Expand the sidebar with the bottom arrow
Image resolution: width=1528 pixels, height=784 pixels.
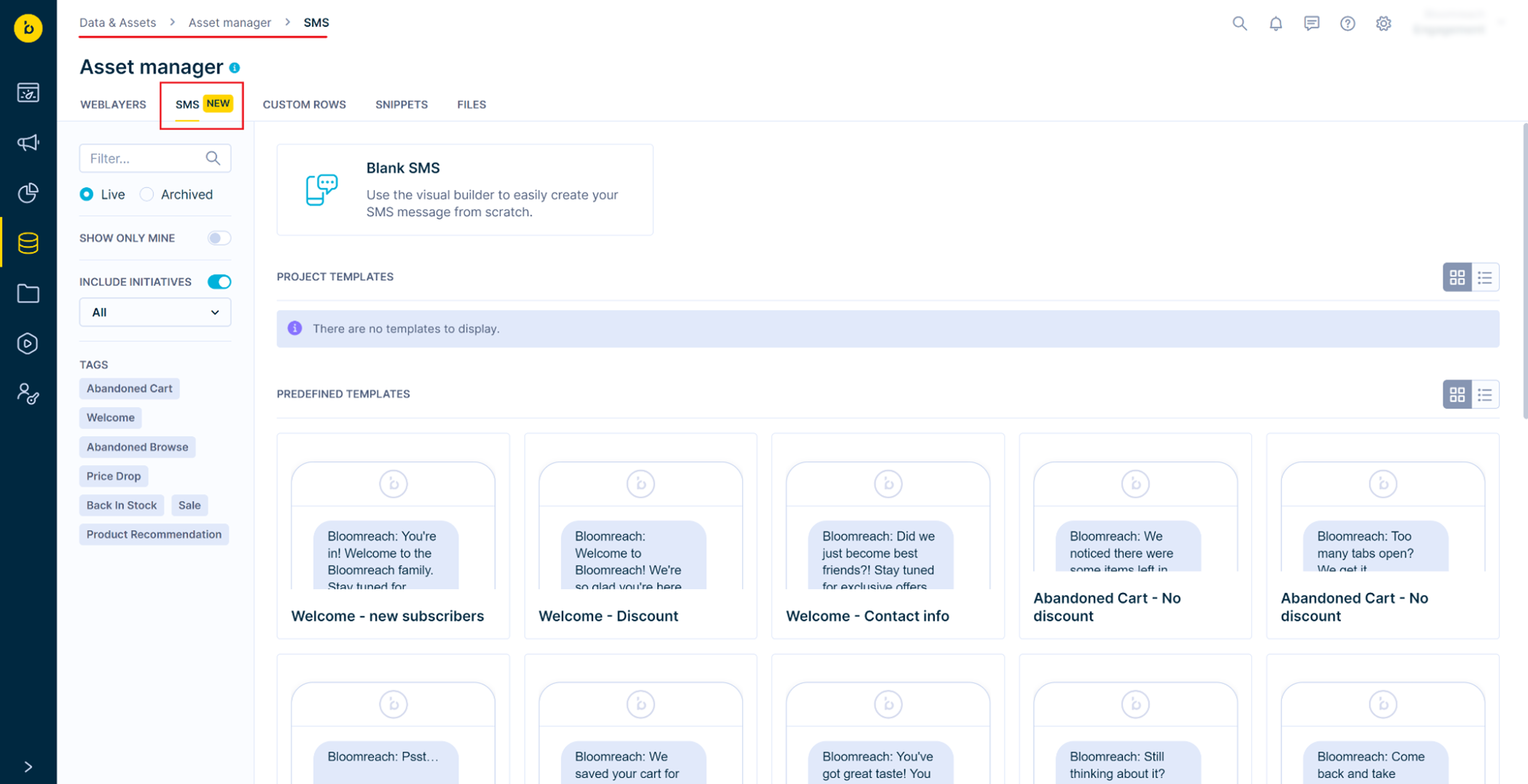point(28,767)
